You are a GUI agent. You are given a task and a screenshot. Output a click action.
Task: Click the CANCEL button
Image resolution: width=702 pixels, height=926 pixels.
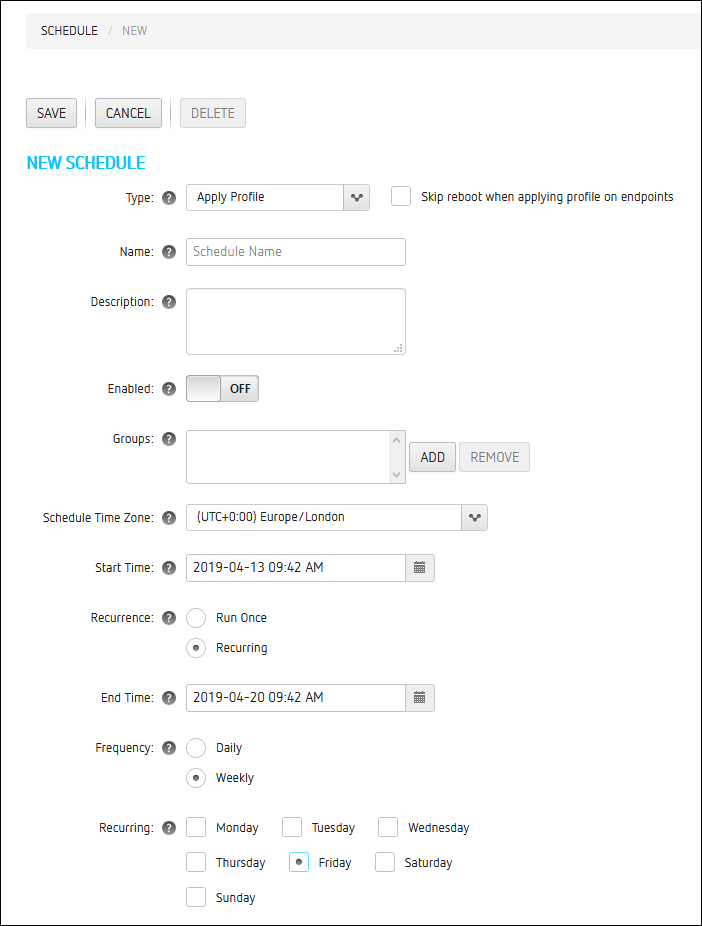[128, 113]
